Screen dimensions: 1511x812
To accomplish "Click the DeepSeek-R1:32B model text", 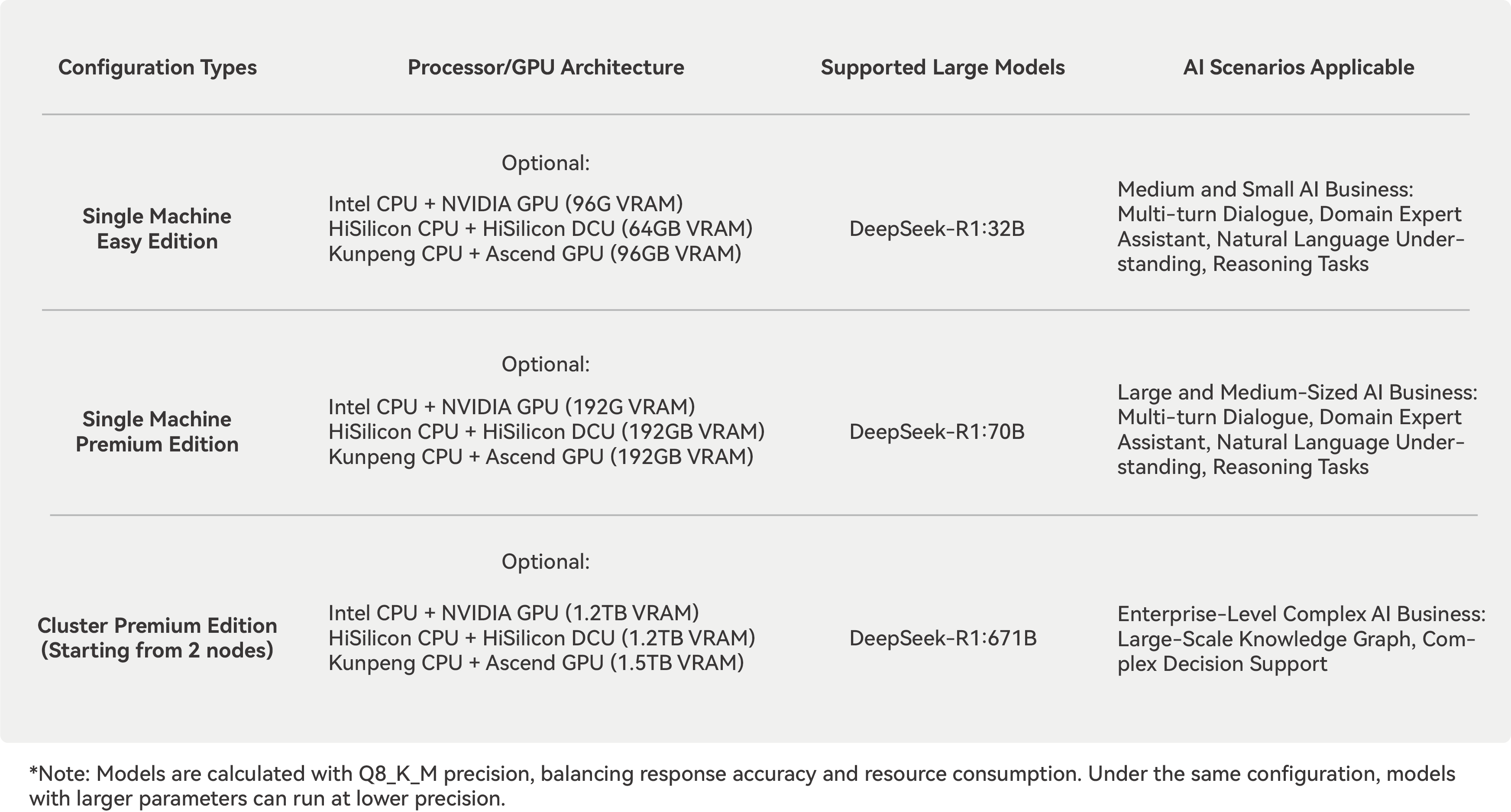I will tap(937, 229).
